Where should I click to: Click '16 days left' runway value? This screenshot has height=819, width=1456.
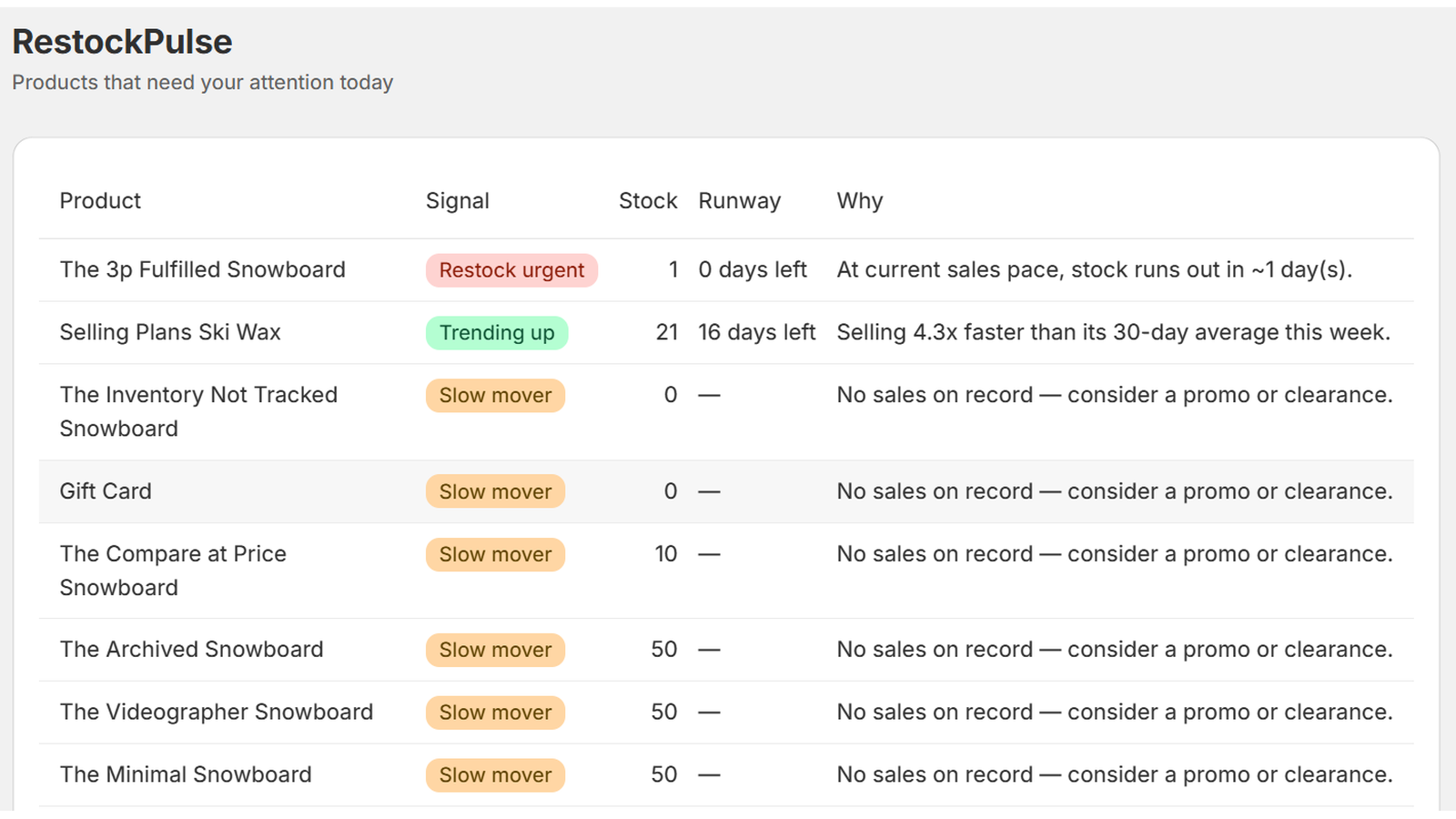coord(757,333)
